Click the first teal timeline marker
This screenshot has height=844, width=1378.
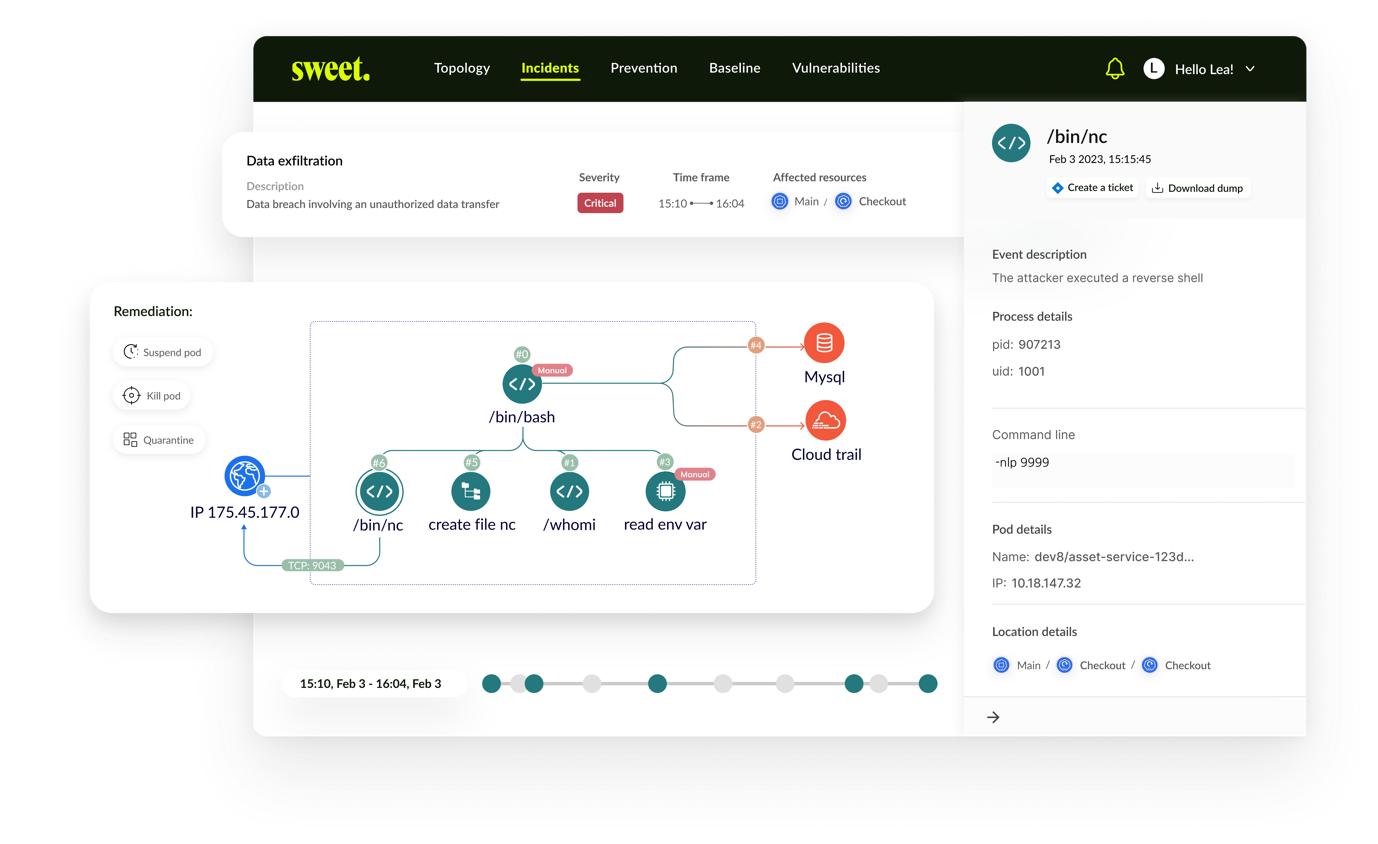tap(491, 684)
